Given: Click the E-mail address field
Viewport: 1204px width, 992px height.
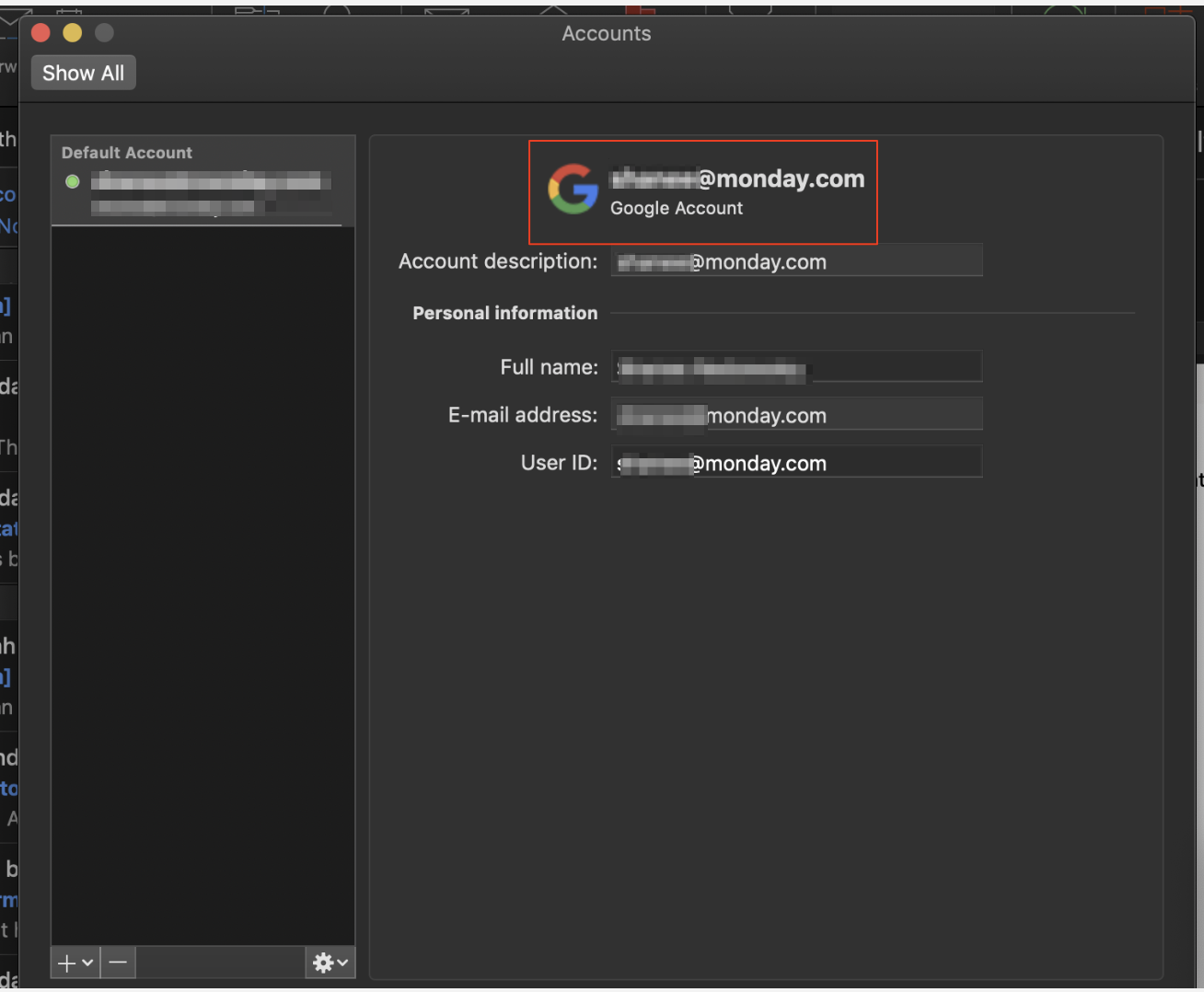Looking at the screenshot, I should click(796, 414).
